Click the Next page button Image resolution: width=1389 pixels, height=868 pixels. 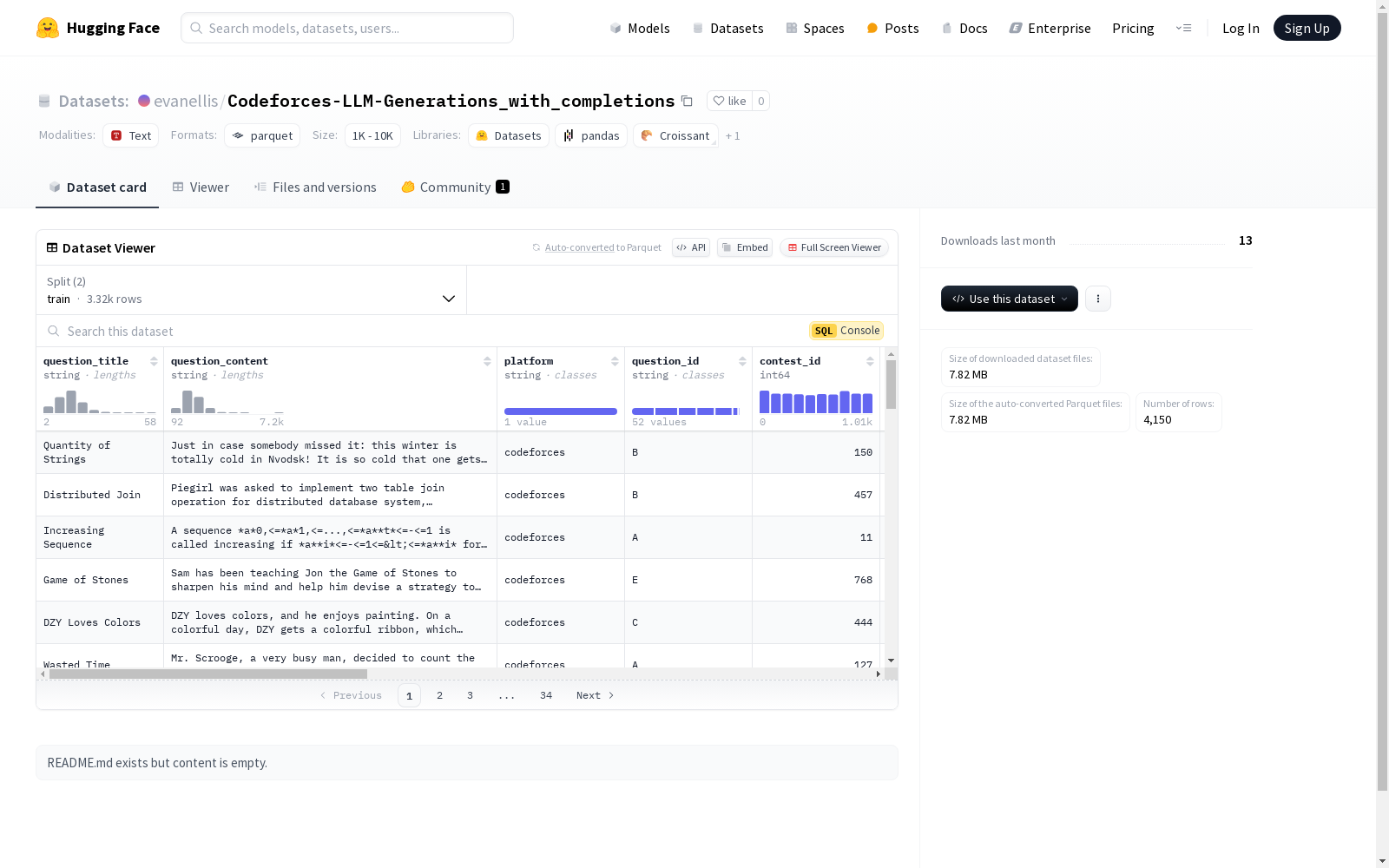(x=596, y=695)
